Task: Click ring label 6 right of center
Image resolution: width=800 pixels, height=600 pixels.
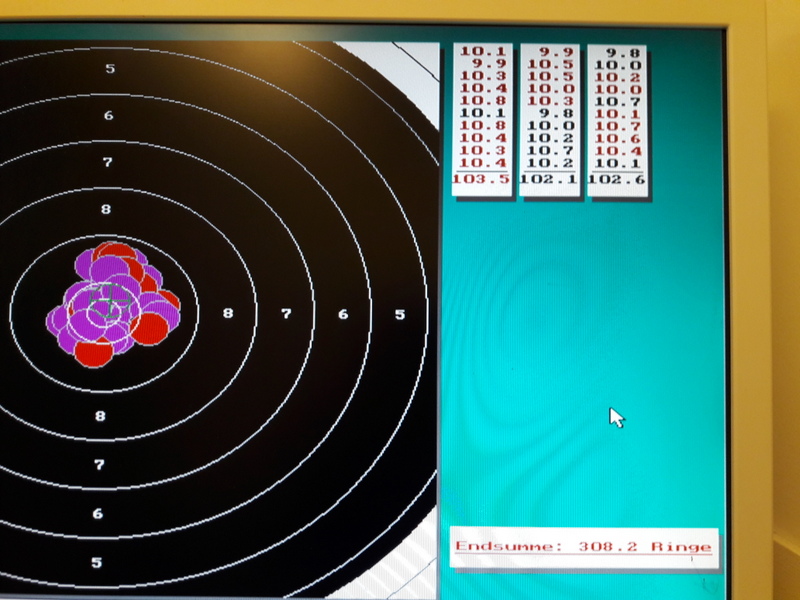Action: click(343, 314)
